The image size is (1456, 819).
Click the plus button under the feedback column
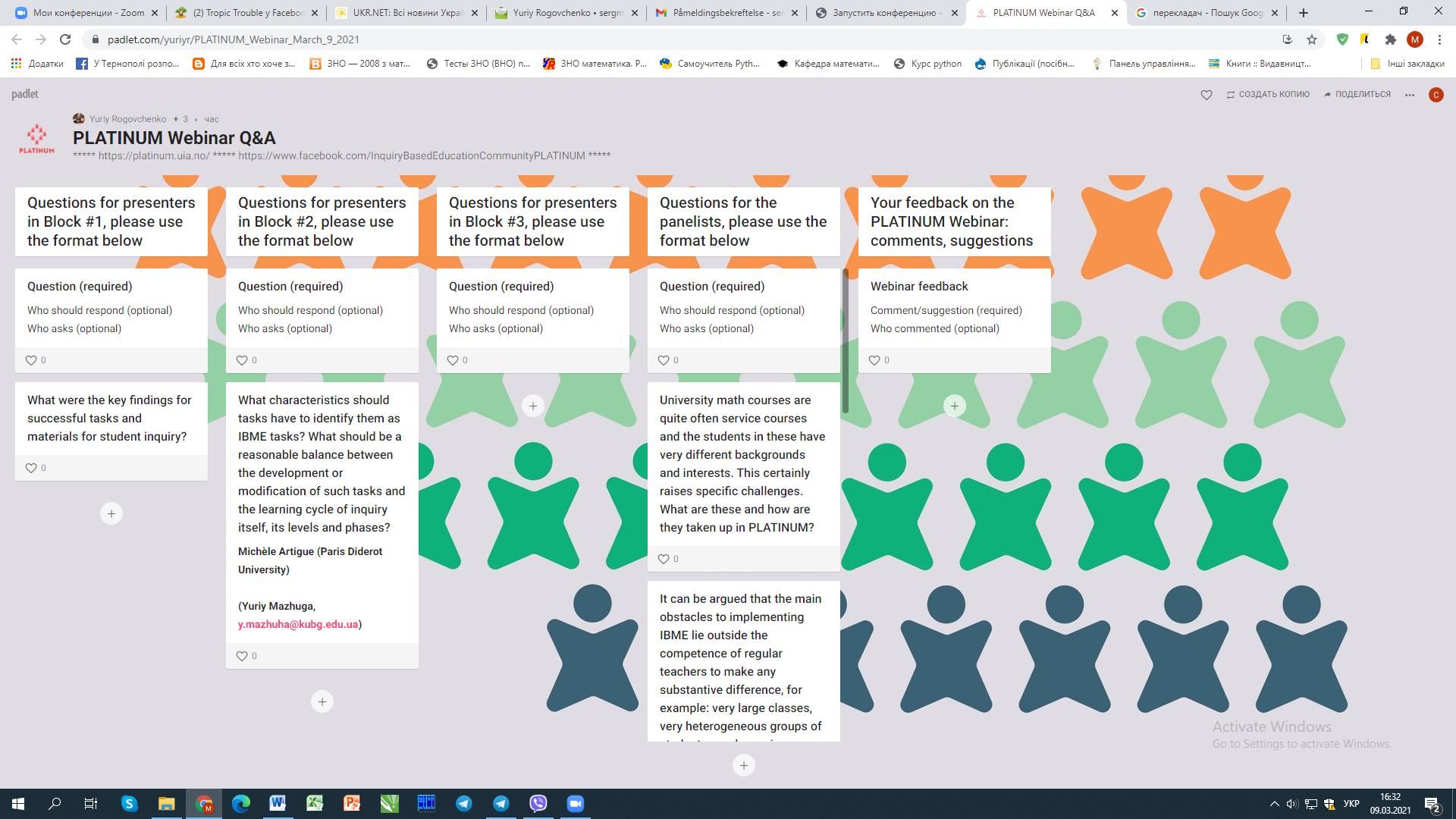(x=954, y=405)
